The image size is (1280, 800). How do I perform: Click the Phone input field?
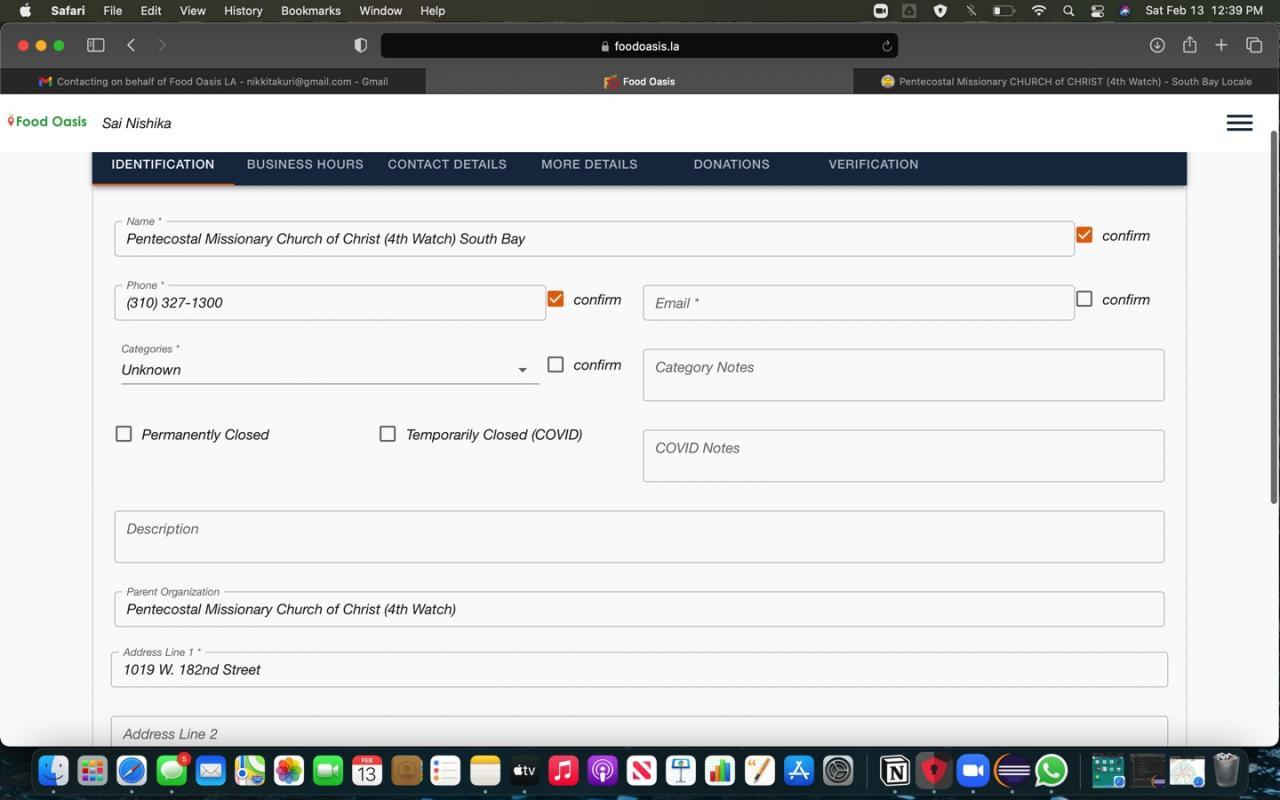tap(330, 303)
